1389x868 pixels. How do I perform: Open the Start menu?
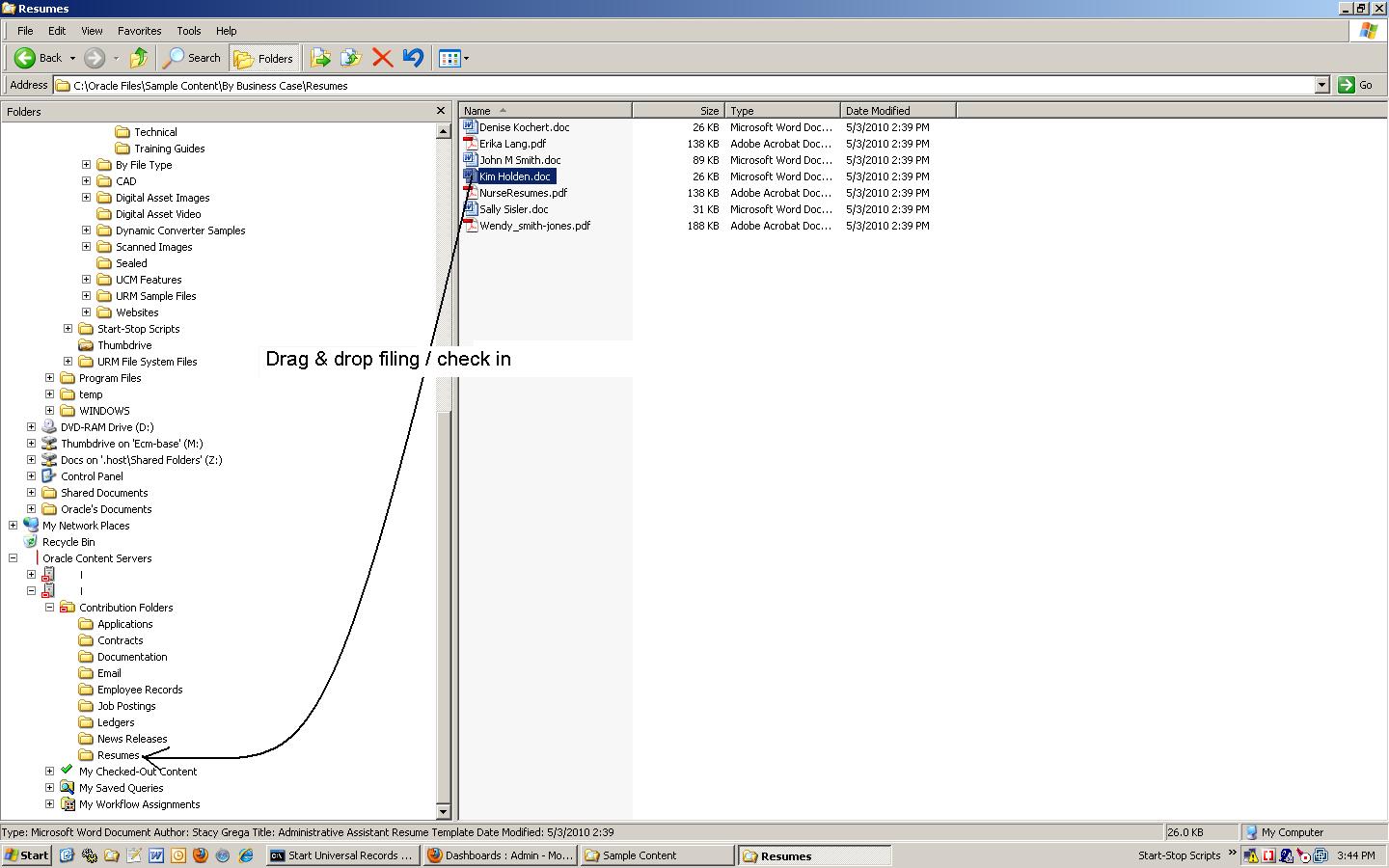point(27,855)
